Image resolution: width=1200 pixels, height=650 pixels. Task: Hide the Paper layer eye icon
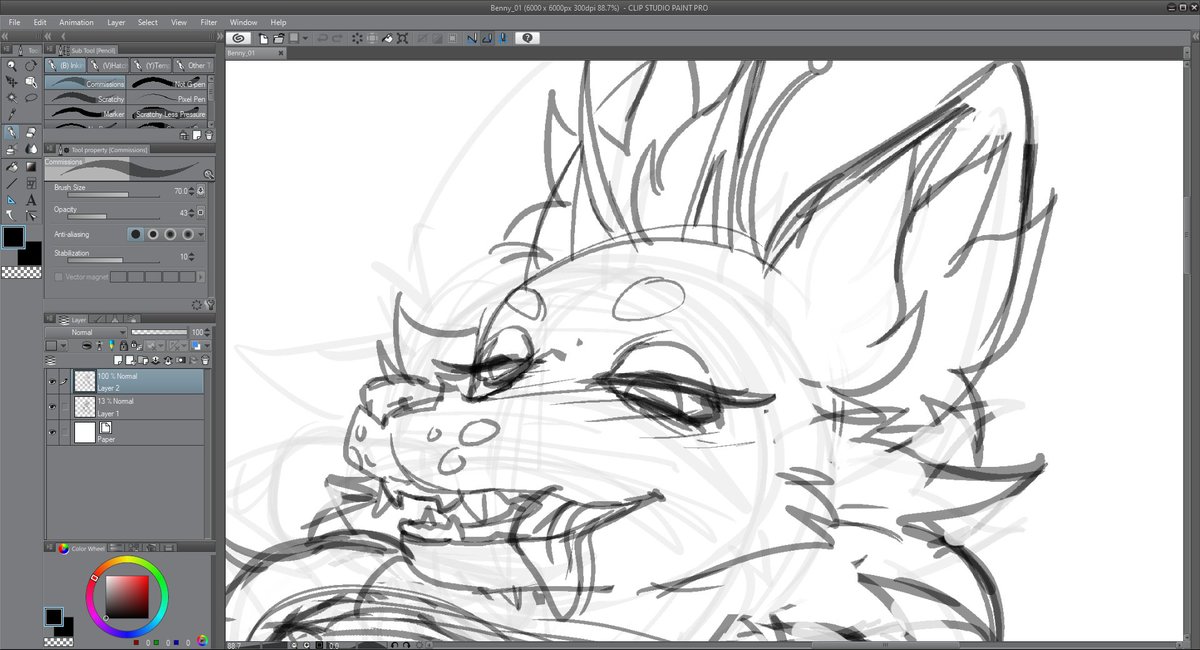(x=52, y=432)
